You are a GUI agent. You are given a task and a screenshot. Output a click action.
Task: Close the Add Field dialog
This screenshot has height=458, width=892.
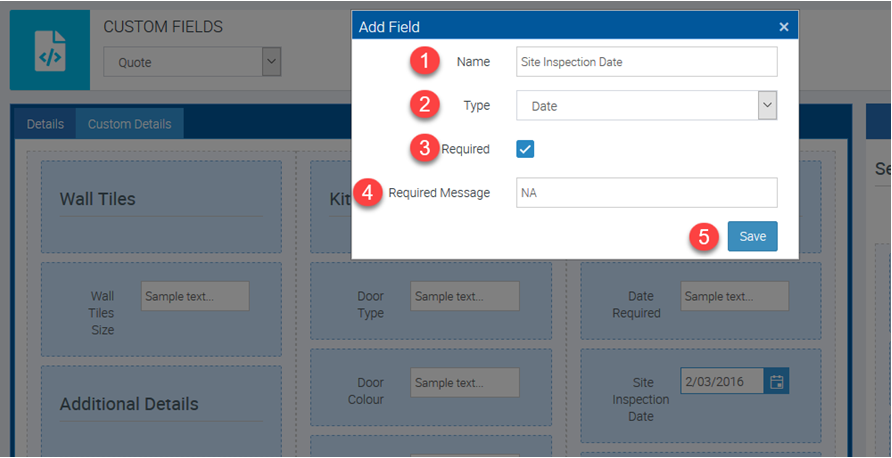784,28
